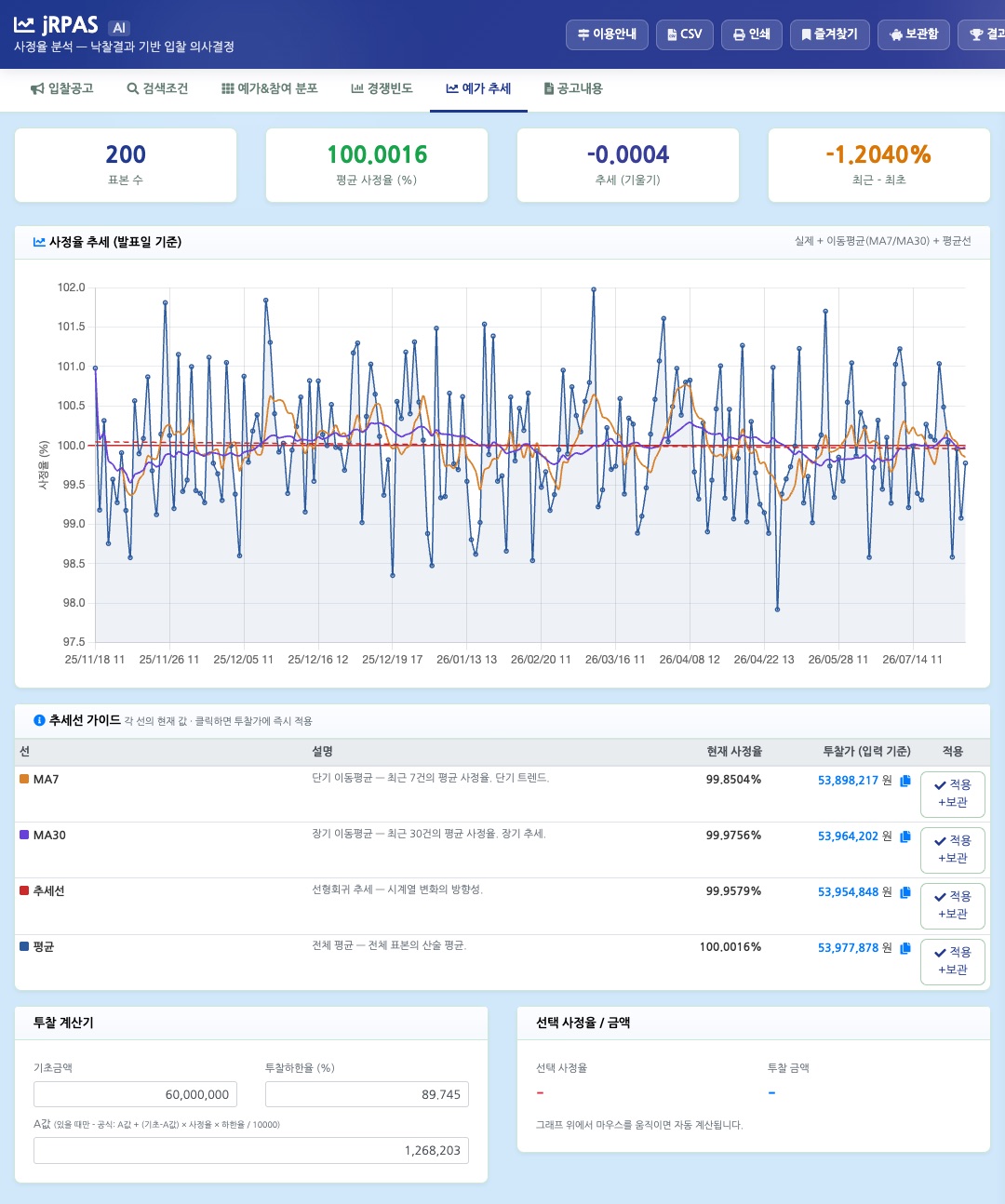This screenshot has height=1204, width=1005.
Task: Add to favorites with 즐겨찾기
Action: 830,34
